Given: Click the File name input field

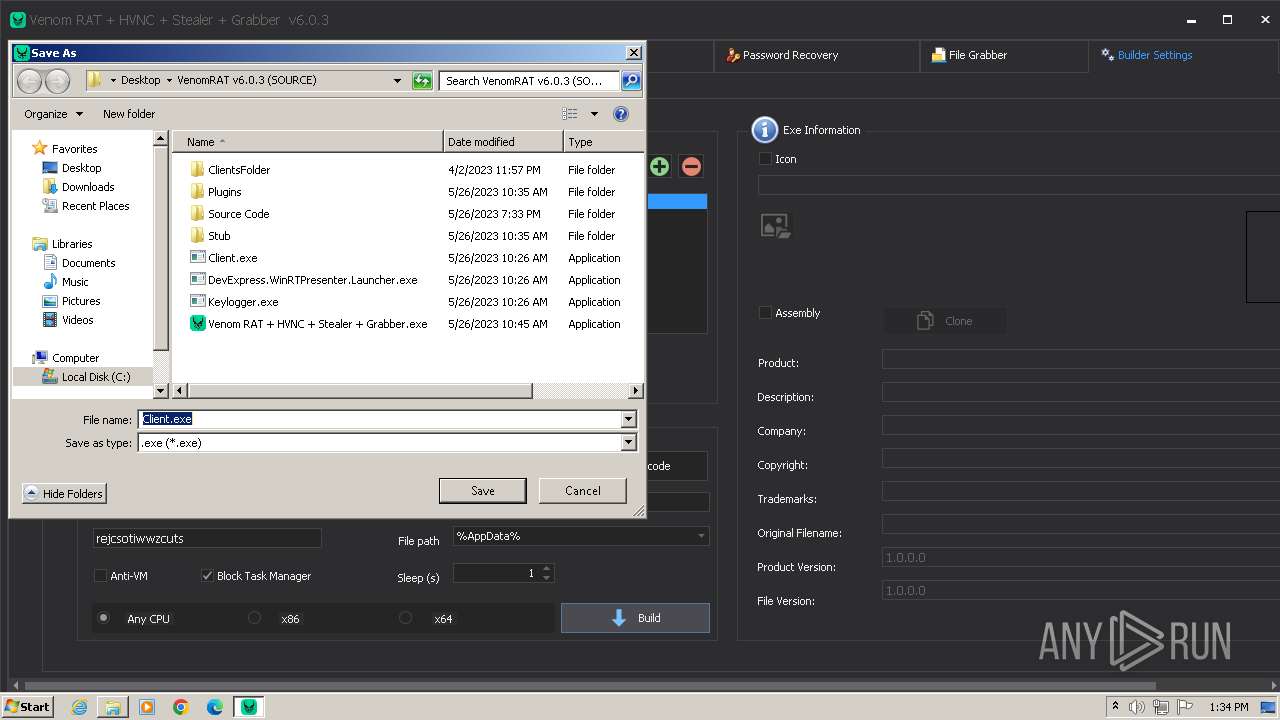Looking at the screenshot, I should [379, 420].
